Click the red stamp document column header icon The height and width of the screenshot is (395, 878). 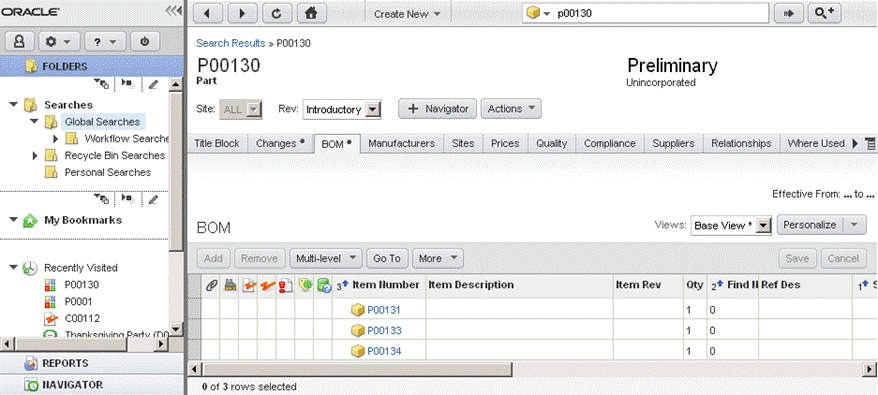tap(286, 285)
